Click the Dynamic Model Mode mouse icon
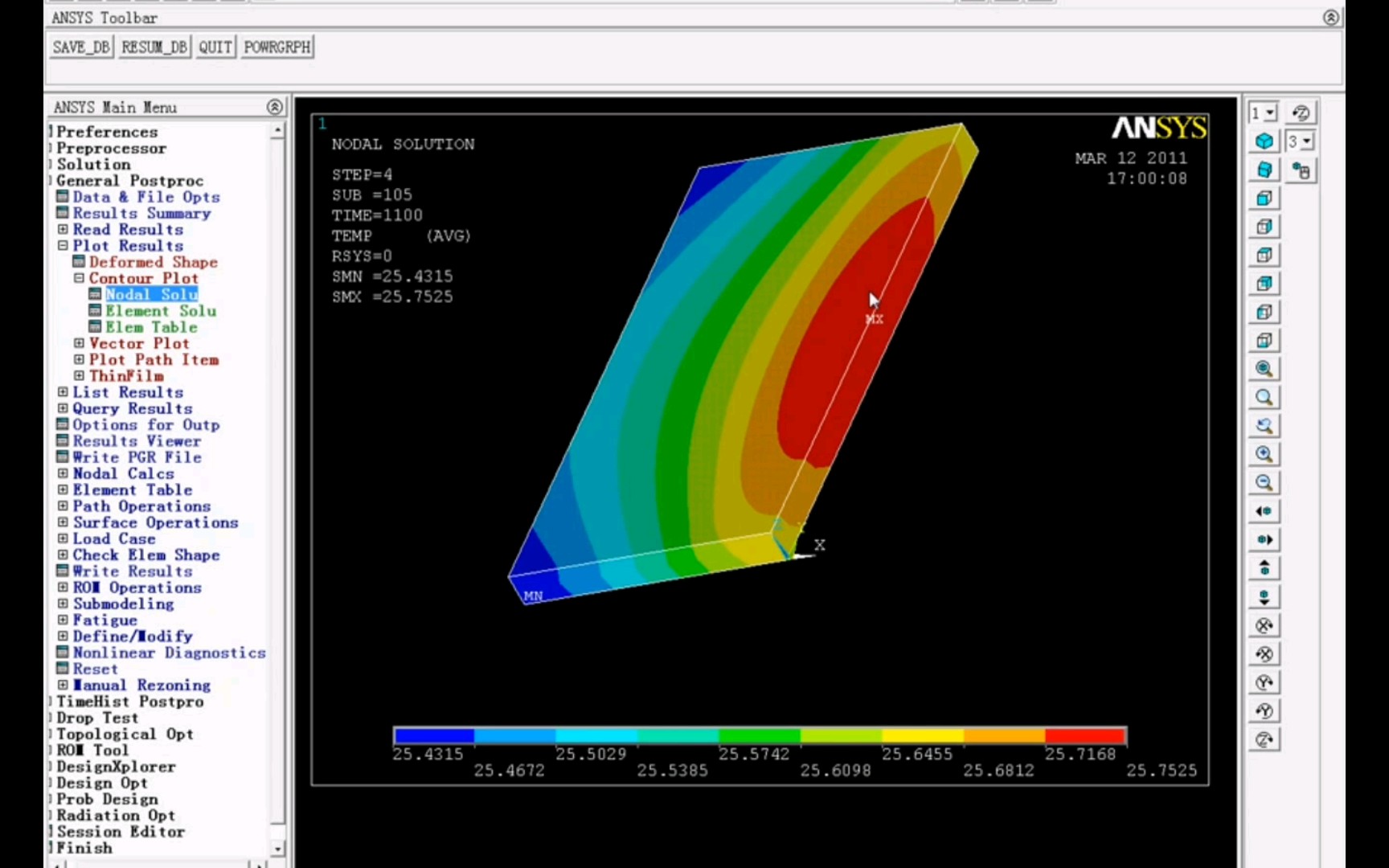This screenshot has width=1389, height=868. [x=1299, y=170]
